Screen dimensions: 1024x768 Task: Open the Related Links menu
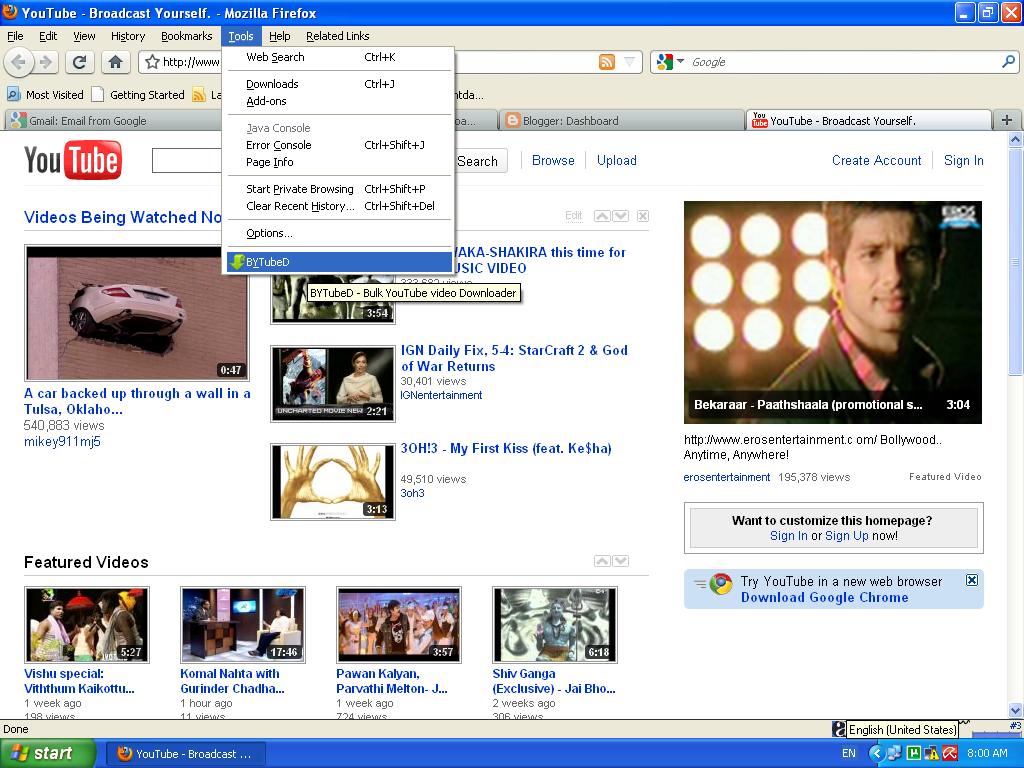338,36
